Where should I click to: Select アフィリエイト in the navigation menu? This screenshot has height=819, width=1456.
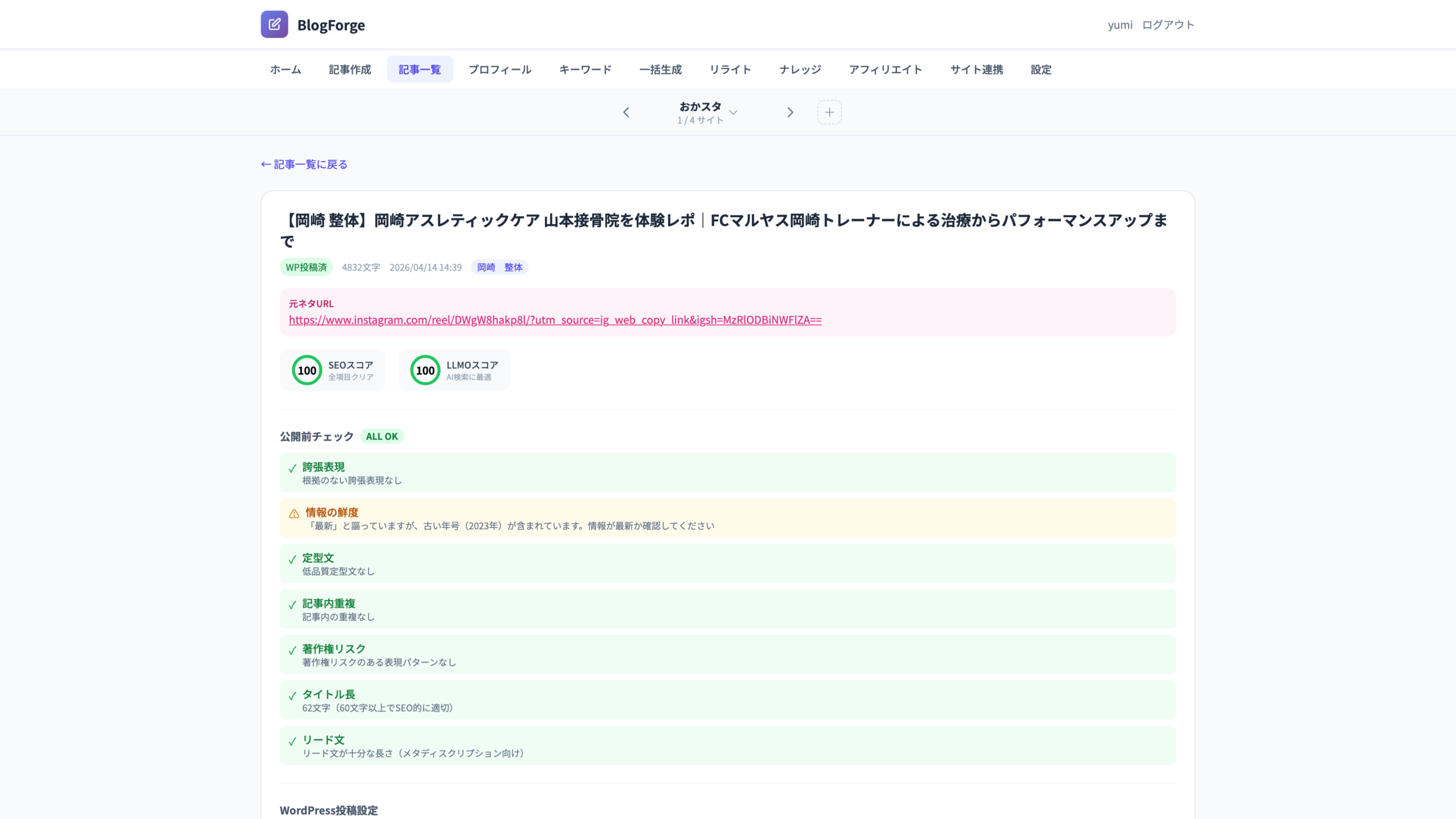coord(886,69)
